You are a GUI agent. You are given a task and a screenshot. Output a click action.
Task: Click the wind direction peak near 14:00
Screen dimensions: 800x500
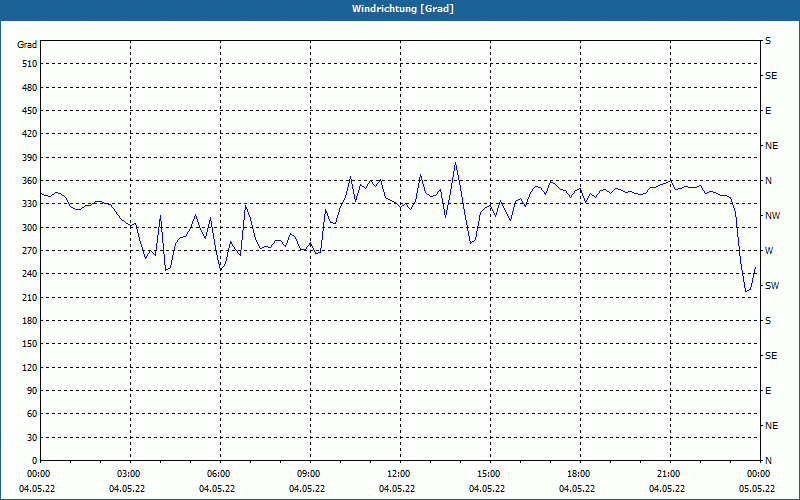click(455, 163)
